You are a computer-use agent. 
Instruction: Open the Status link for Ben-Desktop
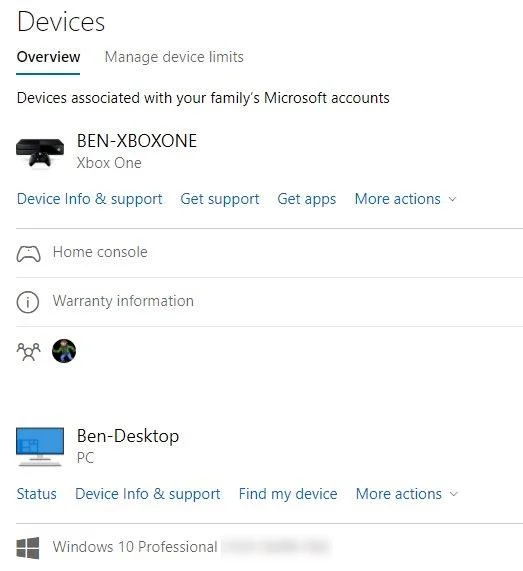(36, 494)
